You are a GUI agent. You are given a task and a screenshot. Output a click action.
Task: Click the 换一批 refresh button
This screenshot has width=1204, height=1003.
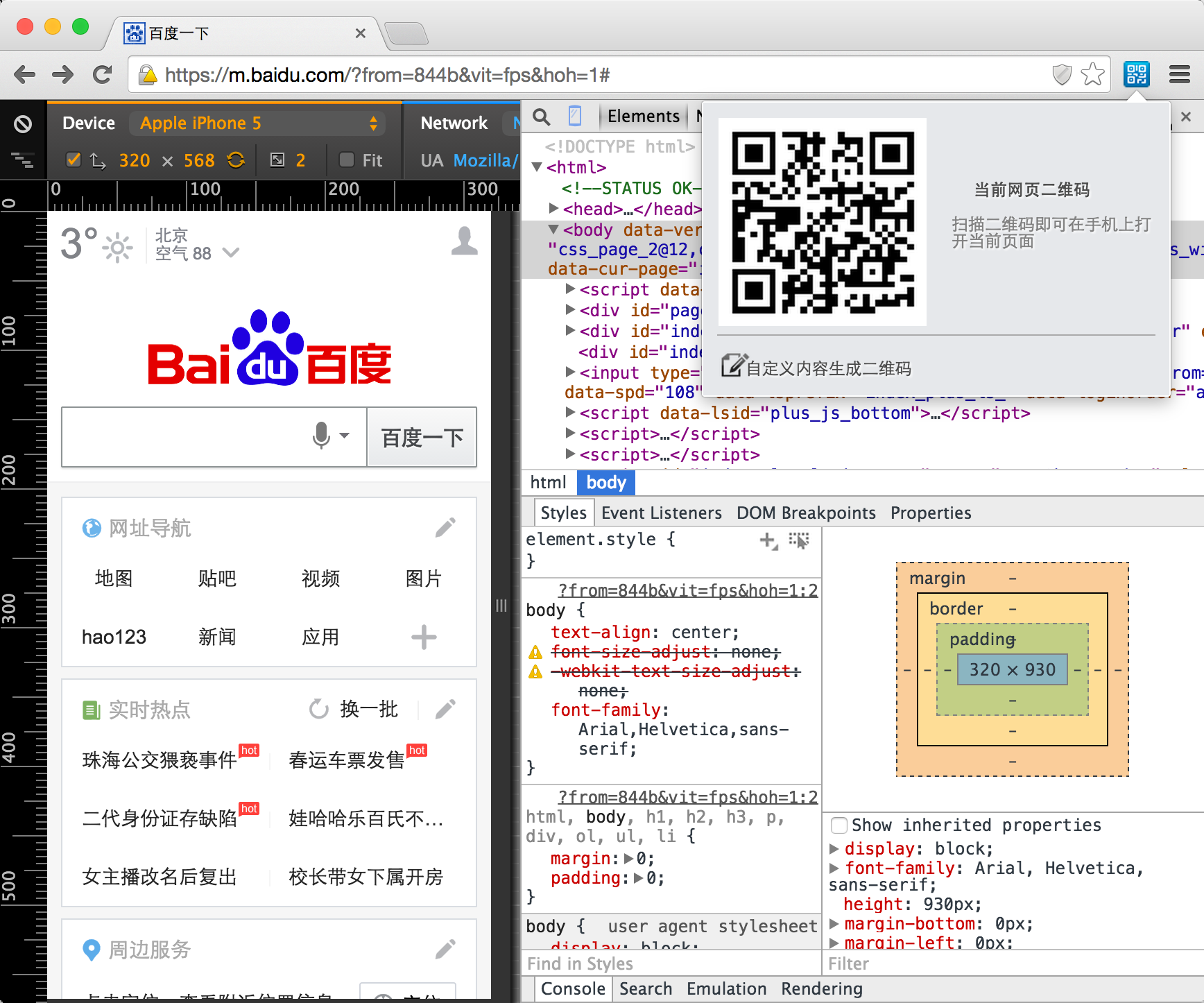[354, 709]
